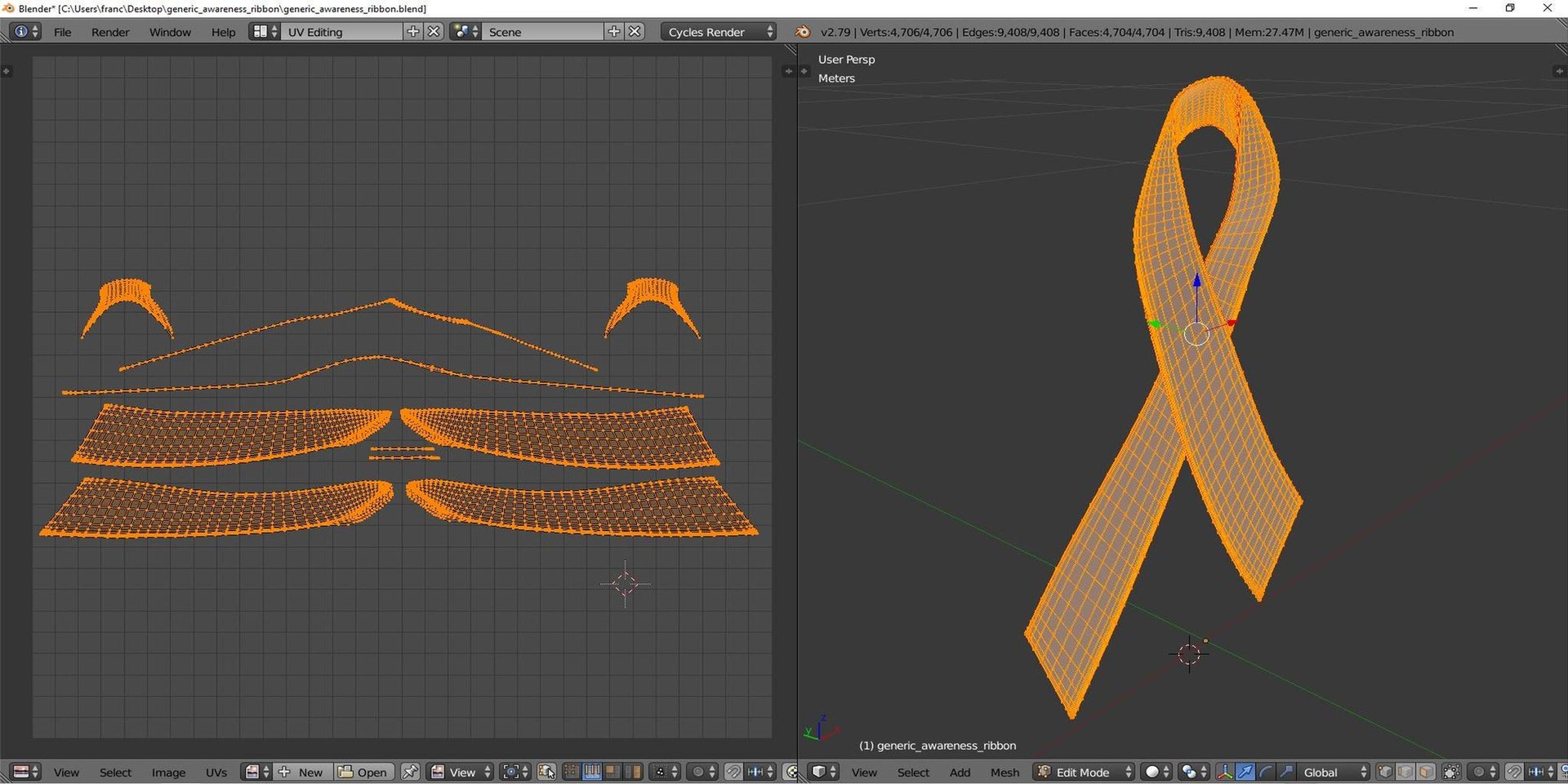The height and width of the screenshot is (784, 1568).
Task: Open UV editor proportional editing options
Action: click(x=702, y=772)
